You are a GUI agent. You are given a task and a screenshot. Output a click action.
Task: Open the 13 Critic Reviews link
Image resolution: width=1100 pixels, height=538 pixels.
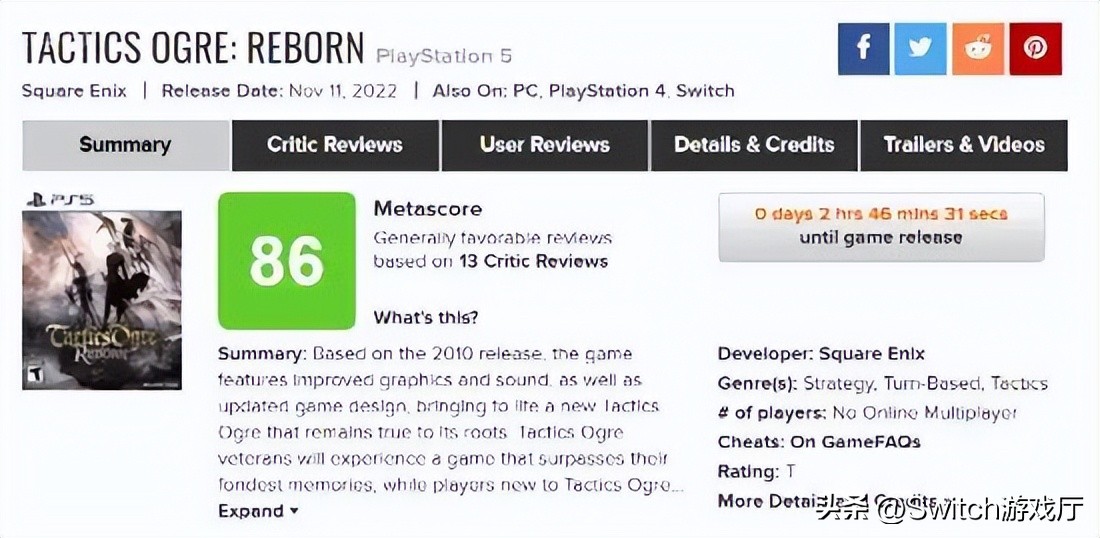[x=546, y=262]
